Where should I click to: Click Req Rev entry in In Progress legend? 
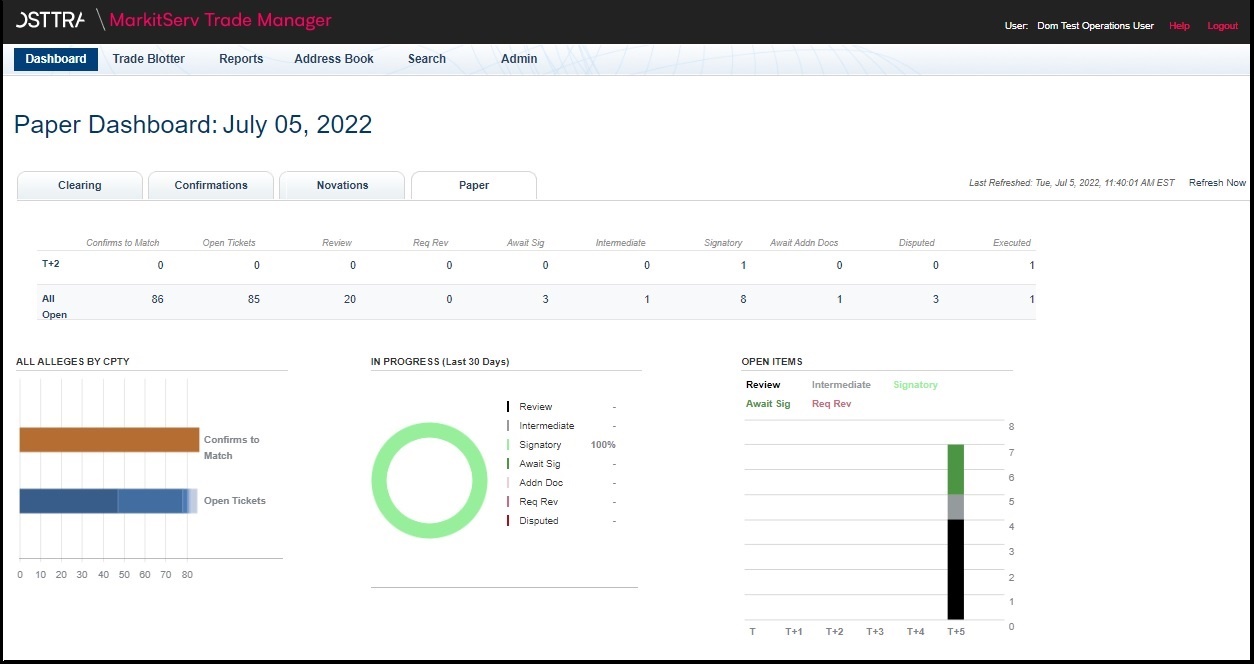539,502
